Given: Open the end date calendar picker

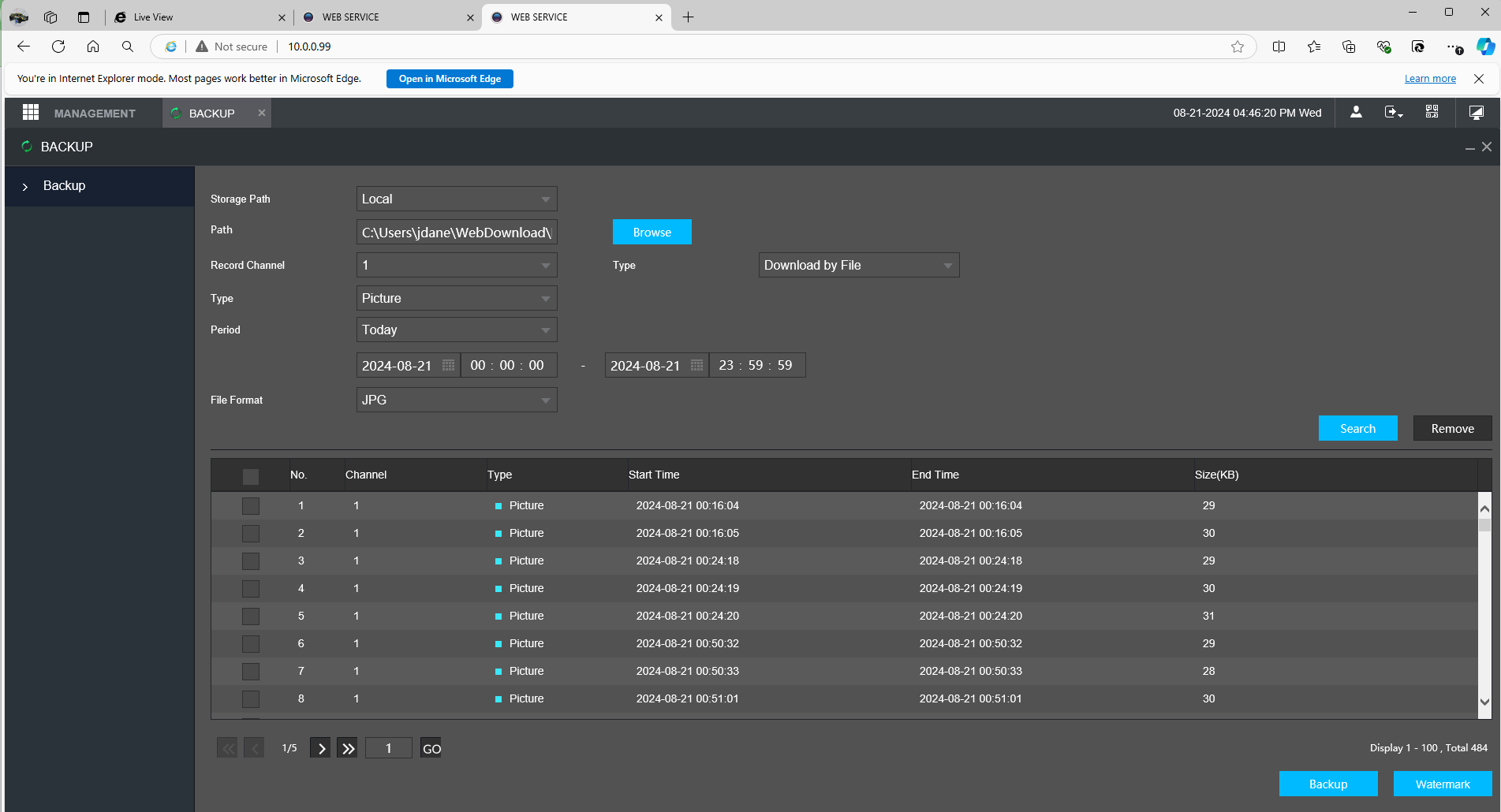Looking at the screenshot, I should point(696,366).
